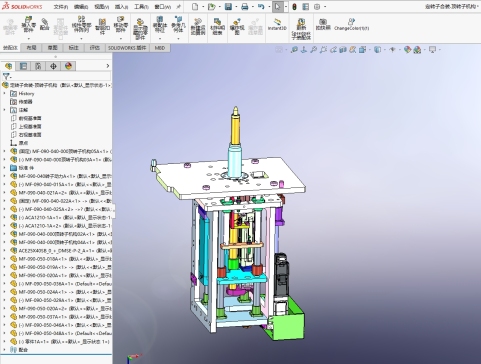Expand the Mates (配合) folder
This screenshot has width=481, height=364.
5,350
